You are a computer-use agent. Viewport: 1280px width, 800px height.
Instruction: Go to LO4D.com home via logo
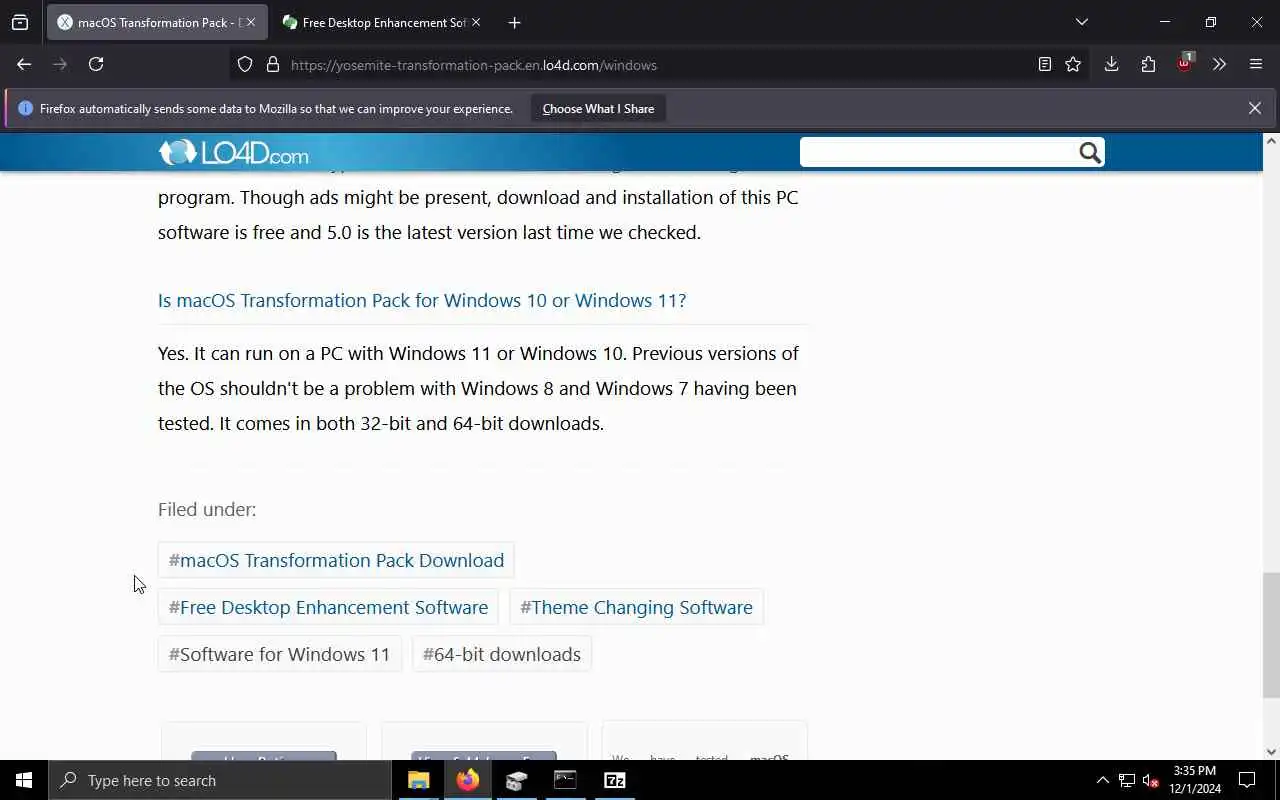click(x=233, y=153)
